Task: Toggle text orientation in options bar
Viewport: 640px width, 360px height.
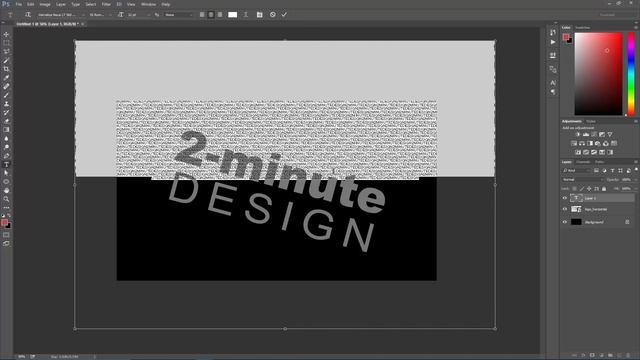Action: coord(28,15)
